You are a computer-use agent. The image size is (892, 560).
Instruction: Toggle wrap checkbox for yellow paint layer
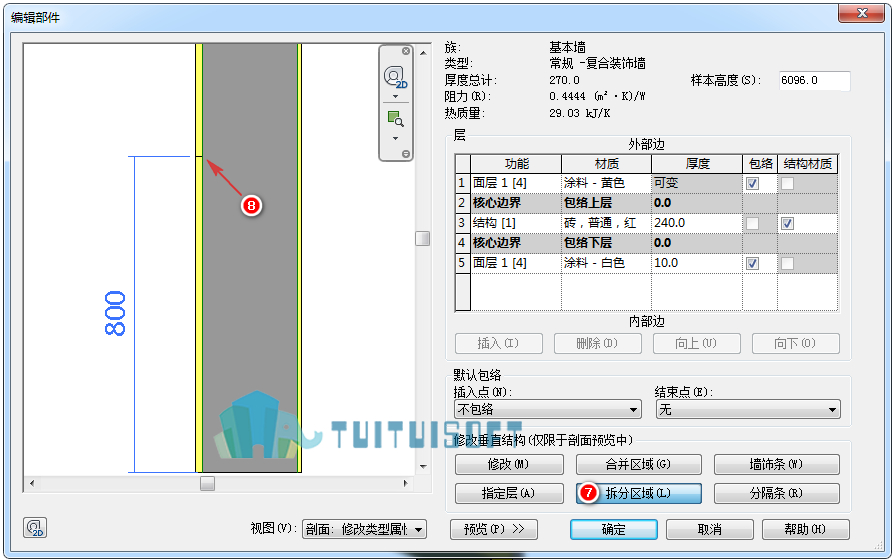coord(752,183)
